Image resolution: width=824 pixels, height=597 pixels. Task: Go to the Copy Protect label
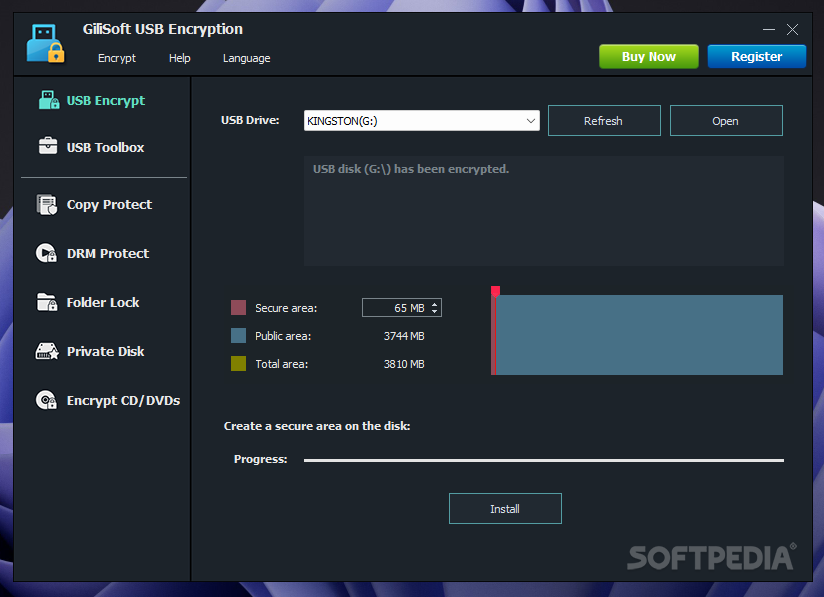(109, 204)
